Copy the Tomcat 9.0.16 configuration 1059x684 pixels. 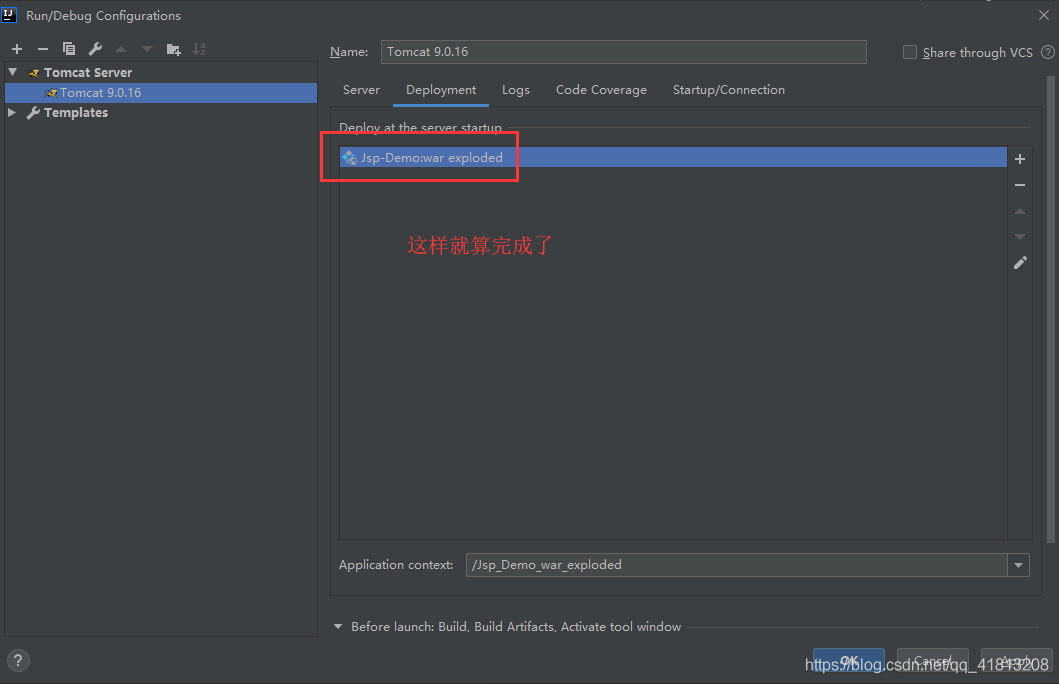pos(68,48)
